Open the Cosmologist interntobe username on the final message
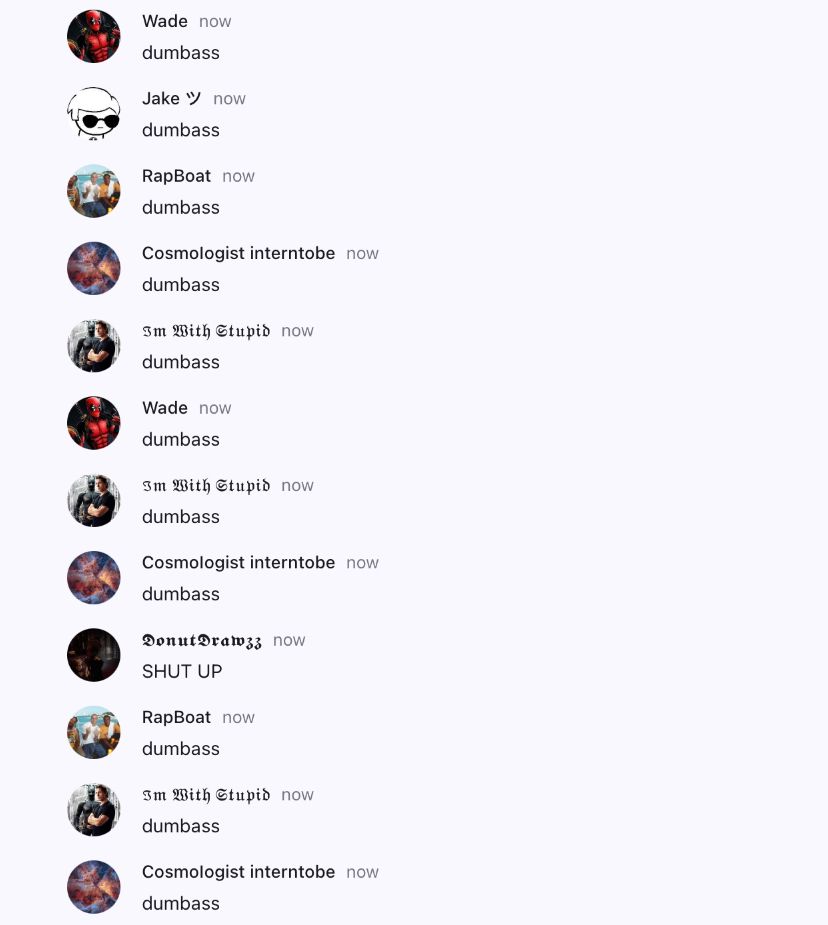The height and width of the screenshot is (925, 828). pos(238,872)
